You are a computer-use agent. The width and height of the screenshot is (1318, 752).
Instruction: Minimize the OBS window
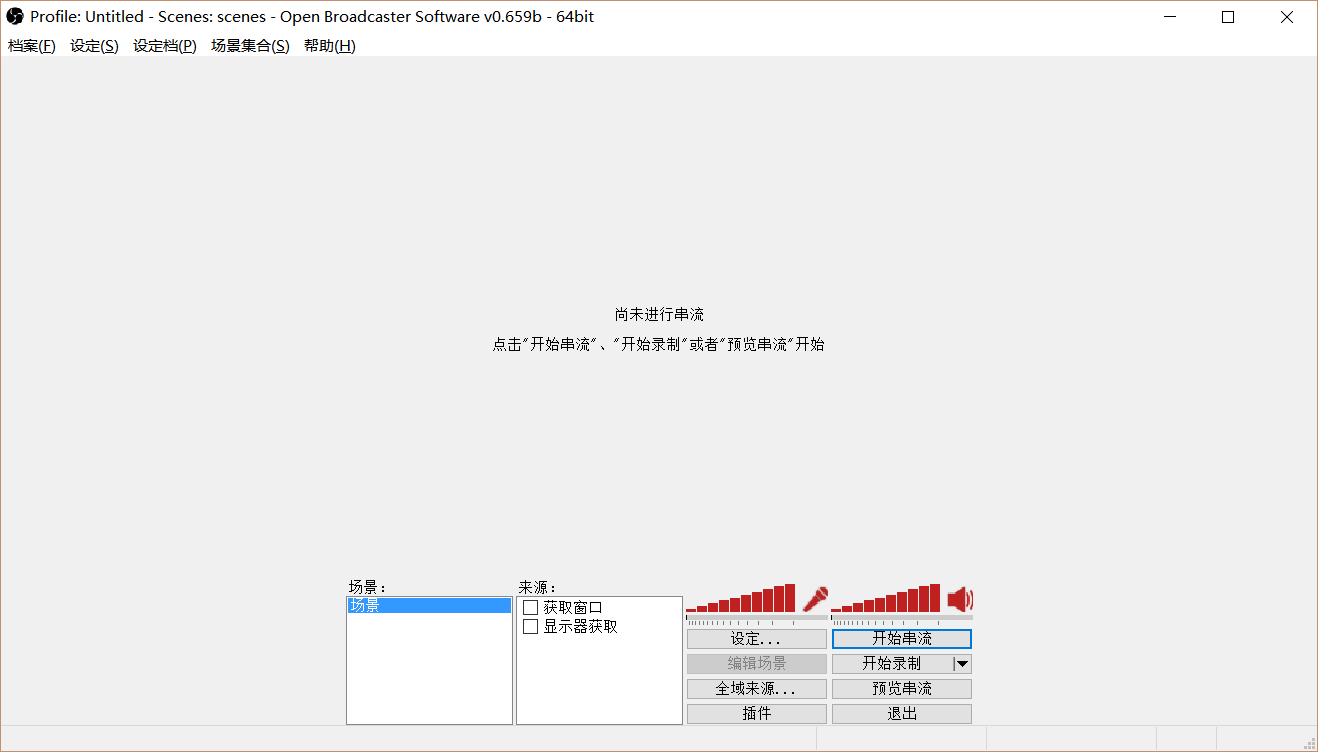tap(1170, 17)
